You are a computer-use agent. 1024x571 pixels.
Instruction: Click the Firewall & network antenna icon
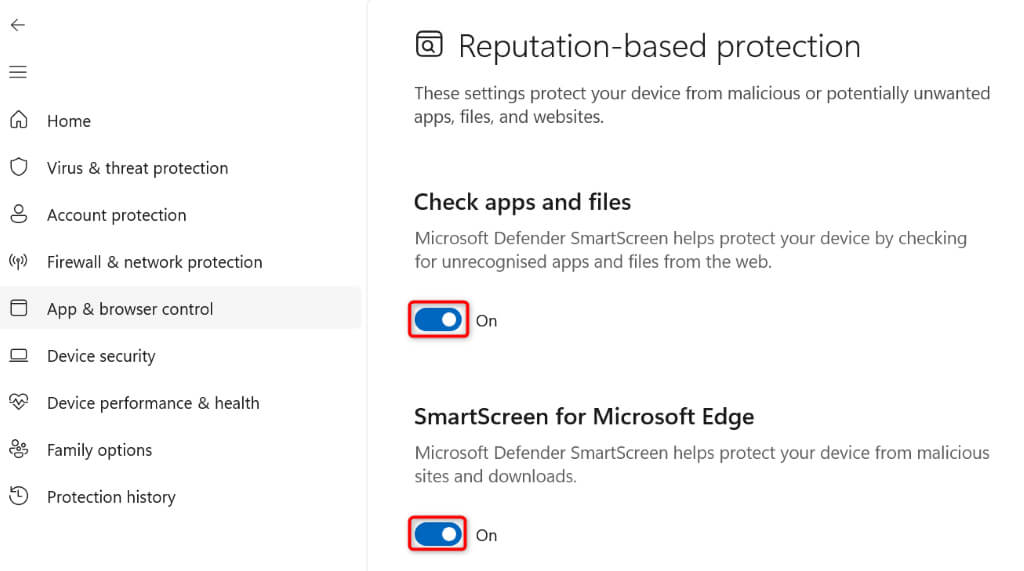tap(18, 262)
